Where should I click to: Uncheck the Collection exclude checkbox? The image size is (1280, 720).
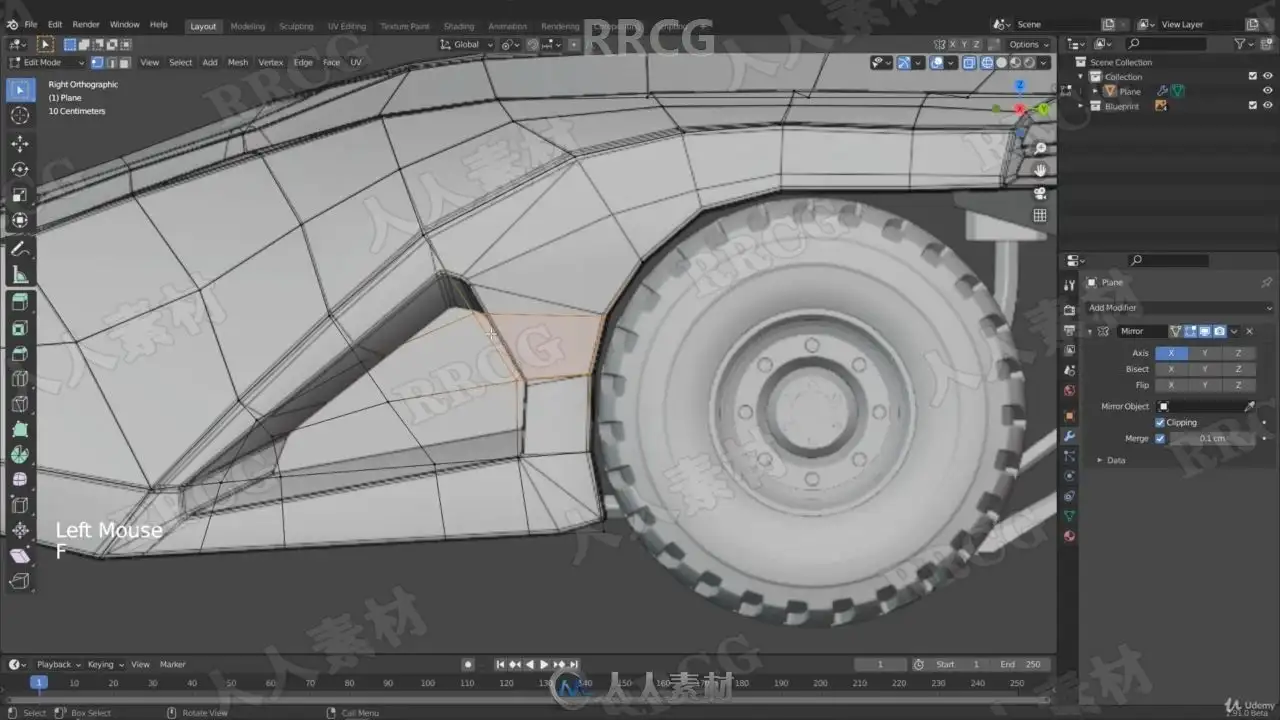(1253, 76)
